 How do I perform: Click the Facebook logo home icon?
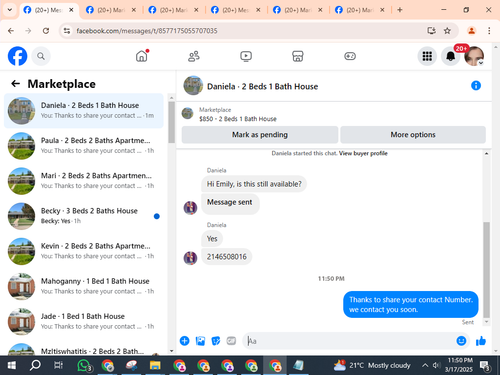[17, 56]
